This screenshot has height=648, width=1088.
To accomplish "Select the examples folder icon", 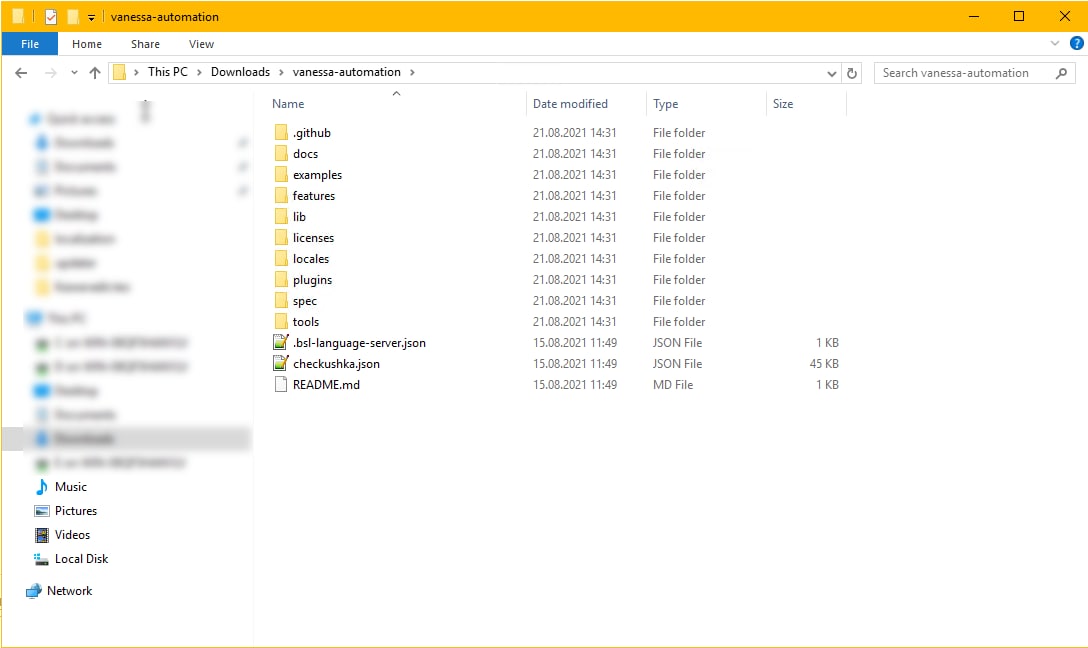I will click(x=281, y=174).
